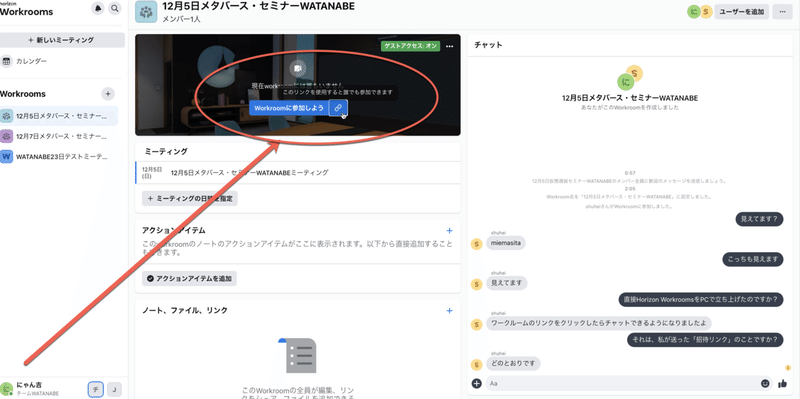Click message それは、私が送った「招待リンク」のことですか？
The image size is (800, 399).
click(x=705, y=340)
